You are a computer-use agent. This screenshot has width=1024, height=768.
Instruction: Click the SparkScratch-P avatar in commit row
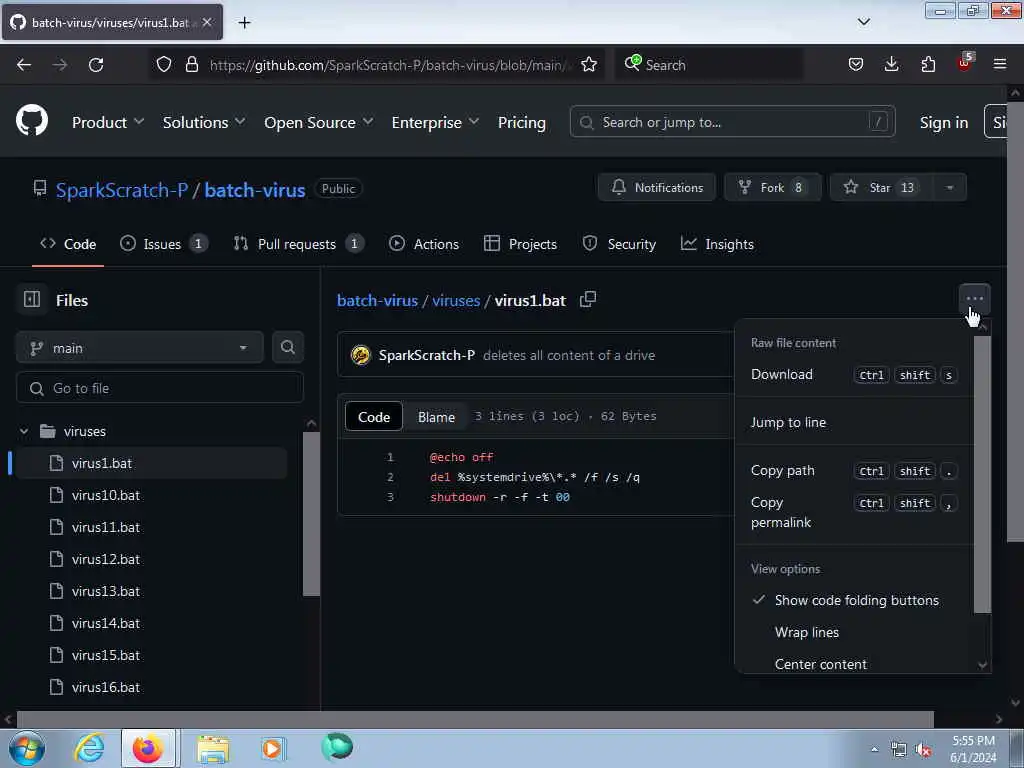click(x=360, y=355)
